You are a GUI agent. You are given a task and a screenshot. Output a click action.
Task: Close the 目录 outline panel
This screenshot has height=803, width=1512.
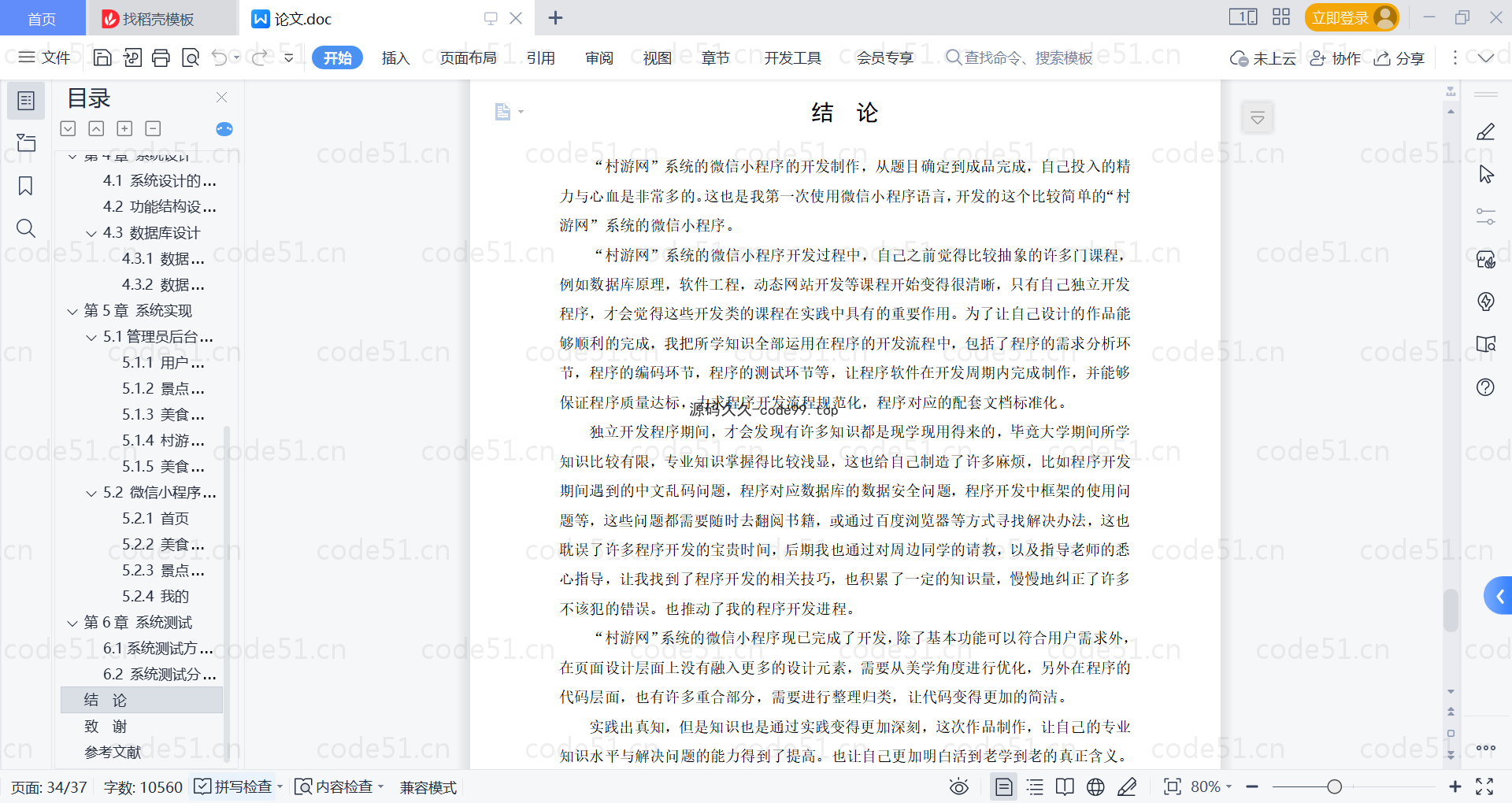coord(221,98)
